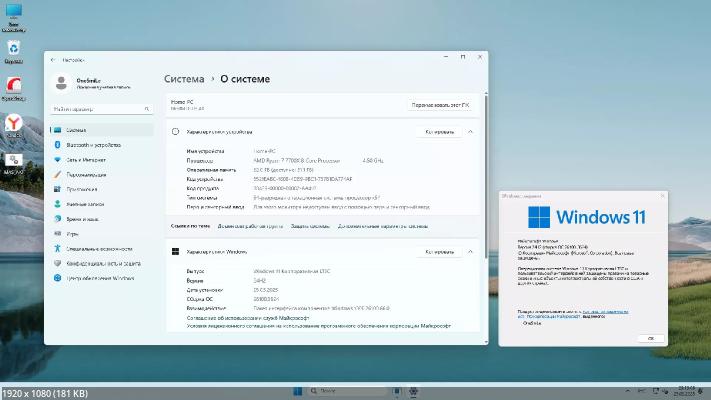711x400 pixels.
Task: Open Центр обновления Windows section
Action: 102,278
